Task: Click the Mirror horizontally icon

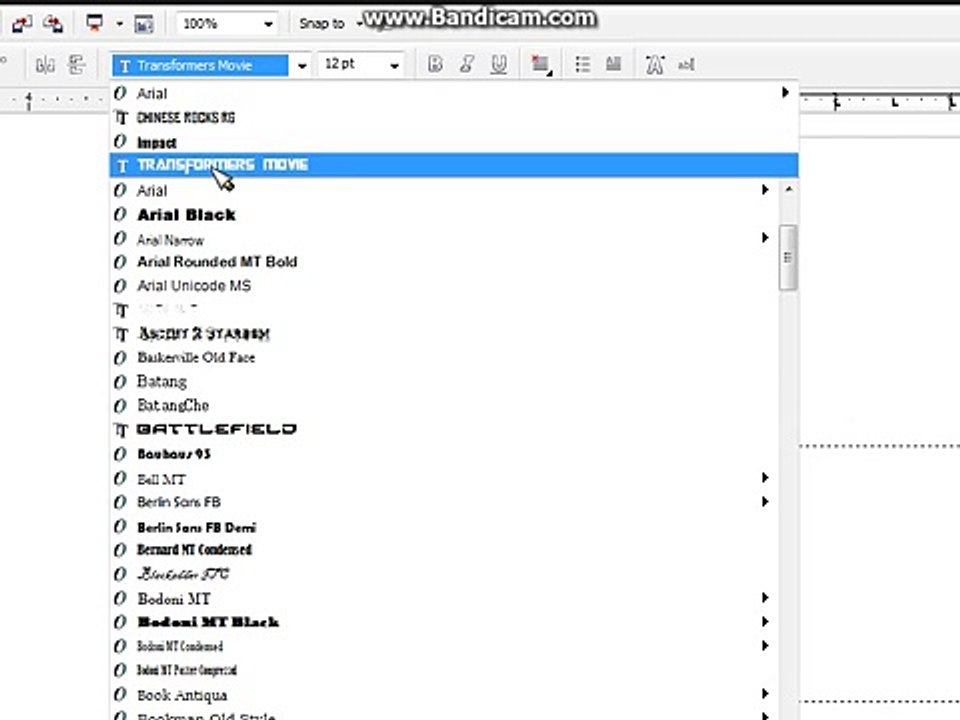Action: pos(45,65)
